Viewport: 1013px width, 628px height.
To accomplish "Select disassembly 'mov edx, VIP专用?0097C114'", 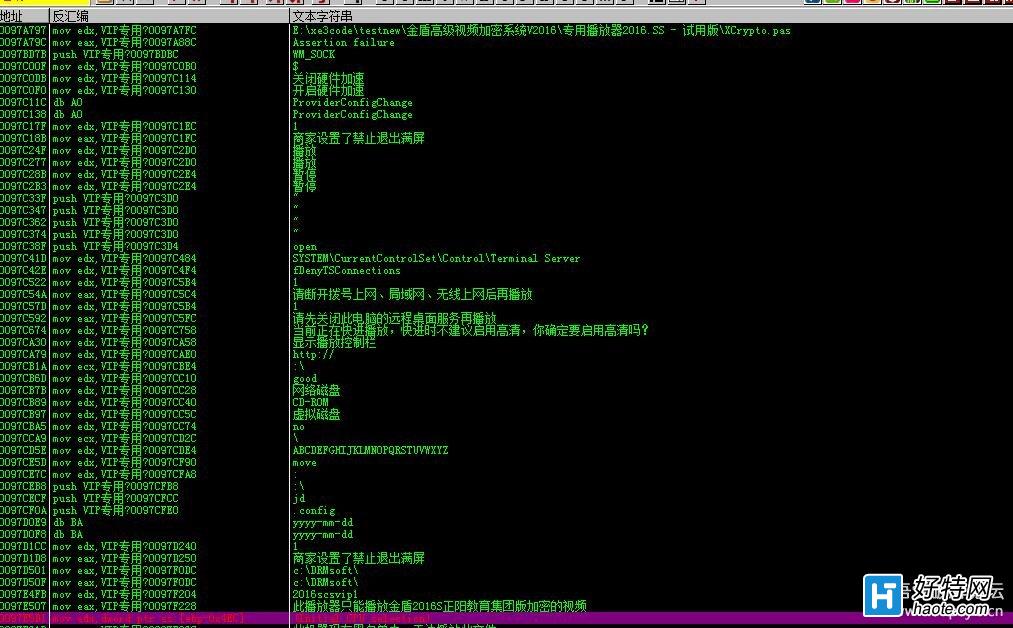I will coord(124,79).
